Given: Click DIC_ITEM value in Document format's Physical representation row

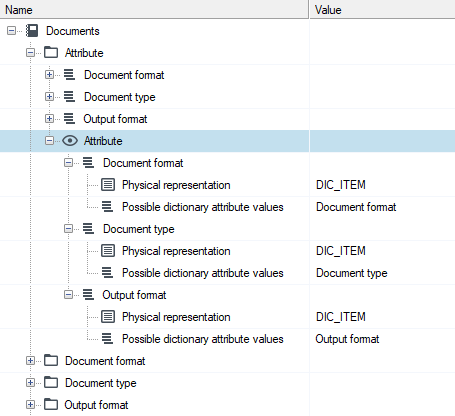Looking at the screenshot, I should (341, 185).
